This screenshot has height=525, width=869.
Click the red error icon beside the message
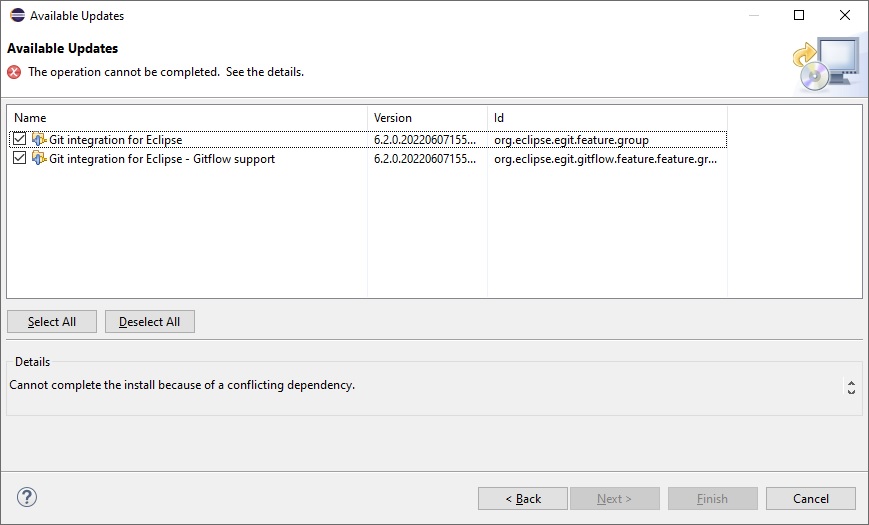[x=14, y=72]
